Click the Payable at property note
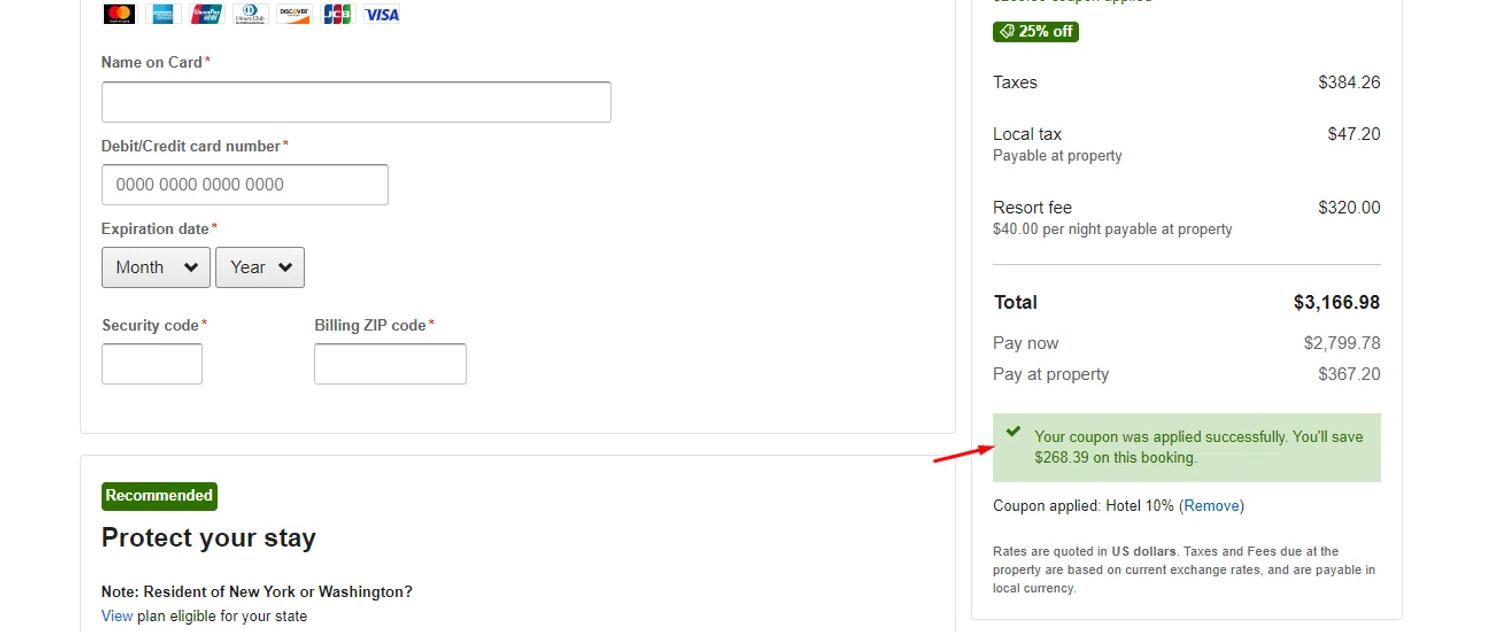 pos(1057,156)
